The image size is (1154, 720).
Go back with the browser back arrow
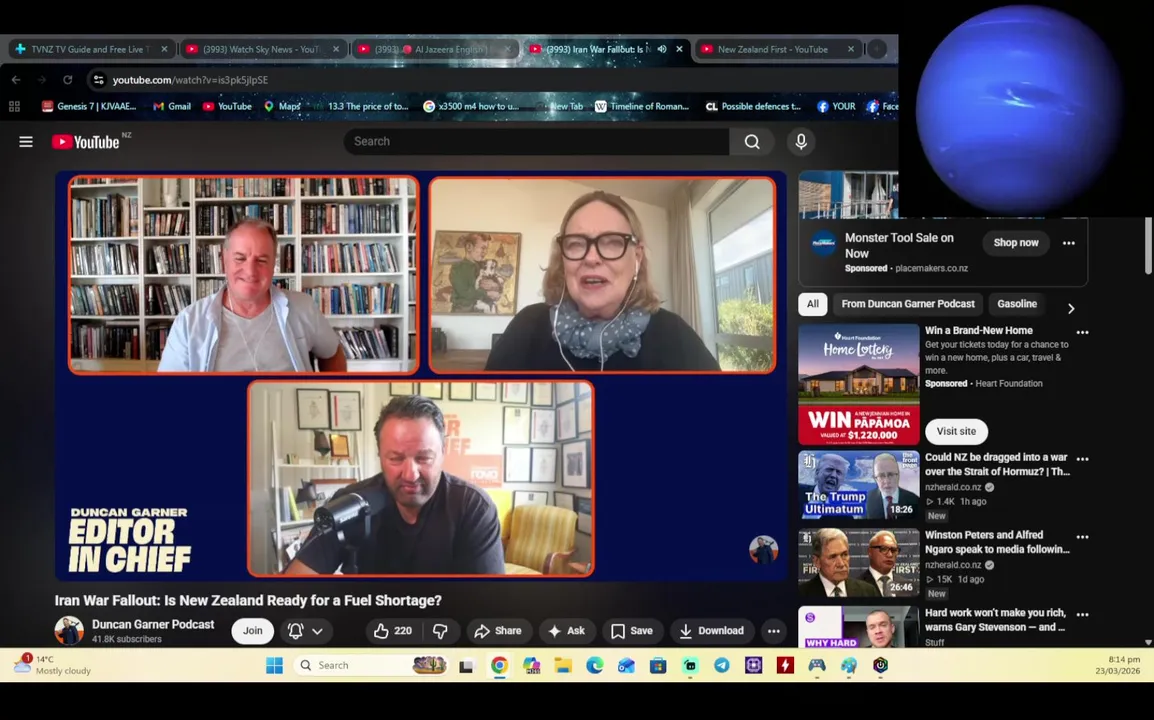tap(16, 80)
